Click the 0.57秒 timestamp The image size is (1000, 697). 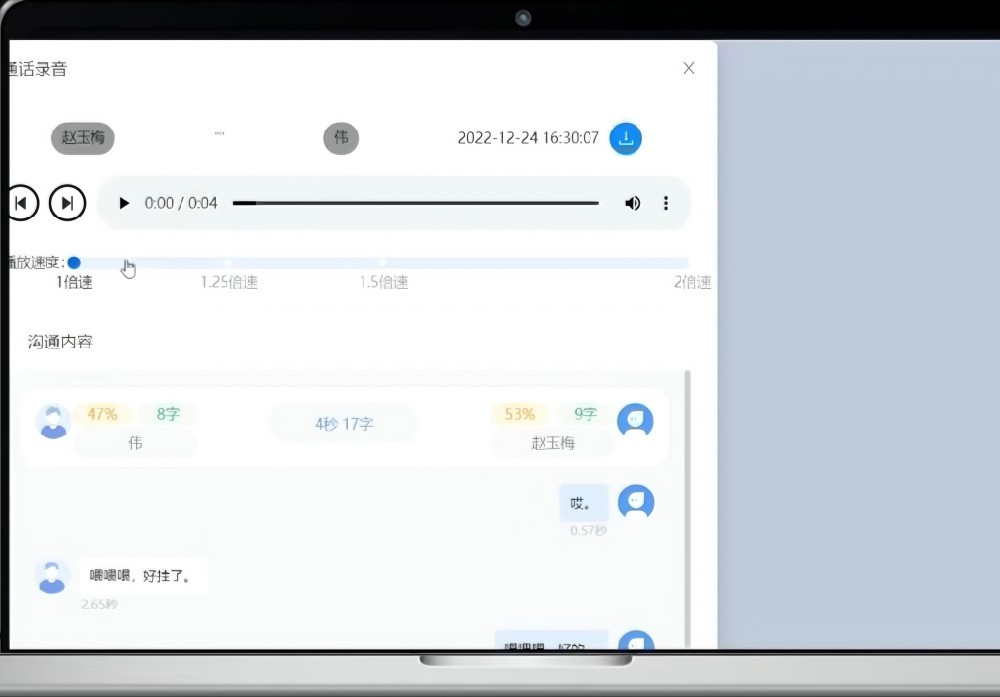pyautogui.click(x=588, y=531)
